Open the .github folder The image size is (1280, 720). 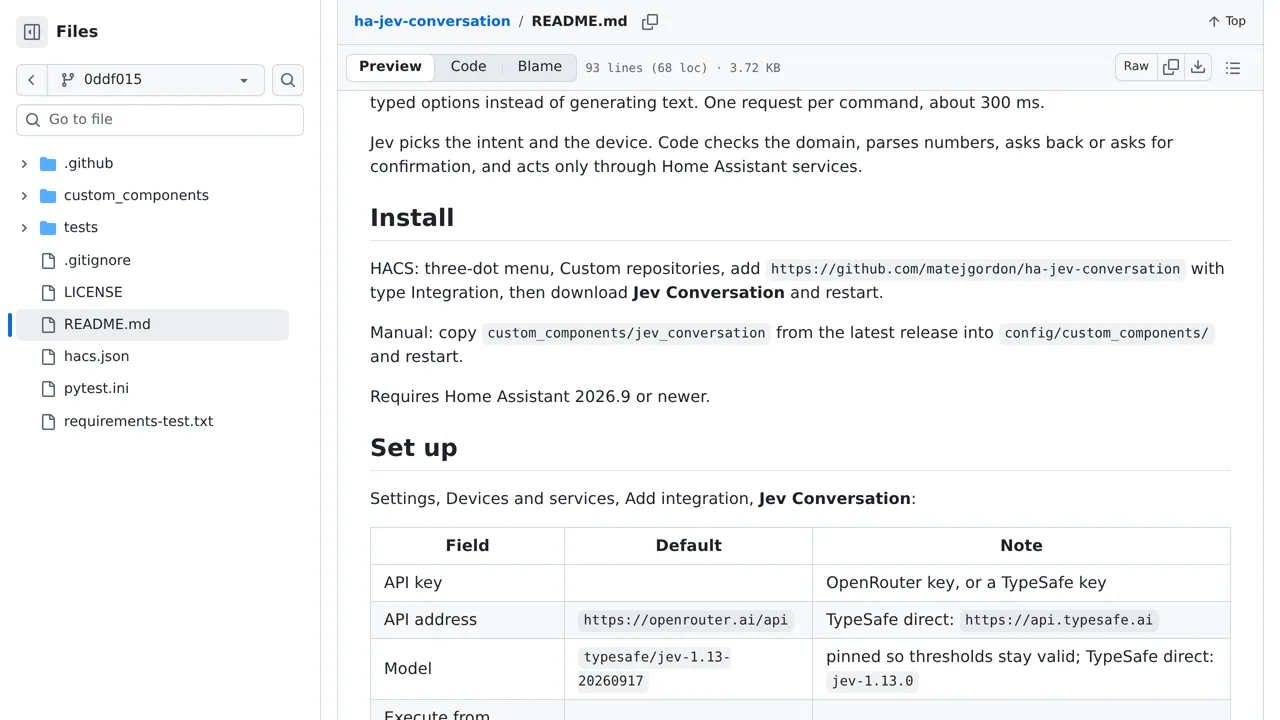tap(88, 163)
